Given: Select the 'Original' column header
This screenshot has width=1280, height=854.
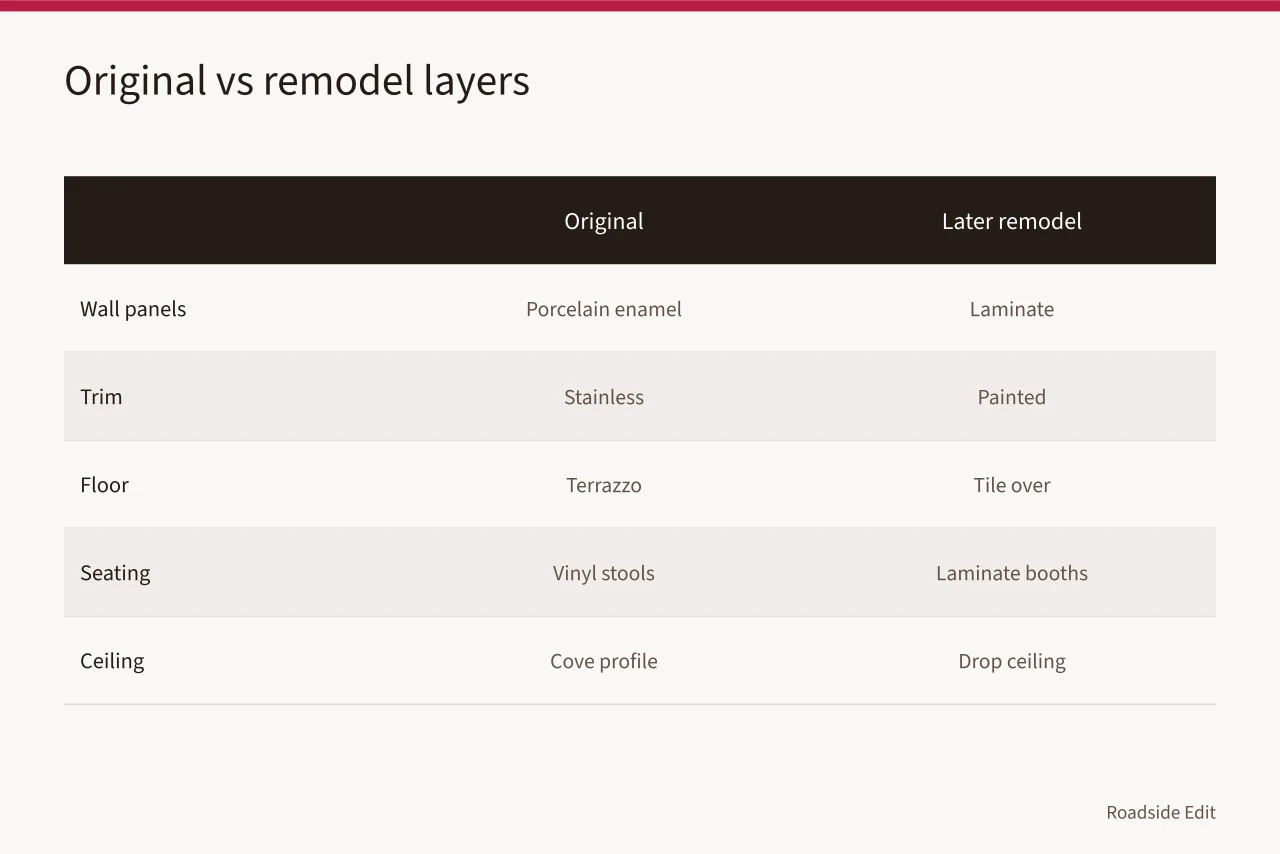Looking at the screenshot, I should 604,221.
